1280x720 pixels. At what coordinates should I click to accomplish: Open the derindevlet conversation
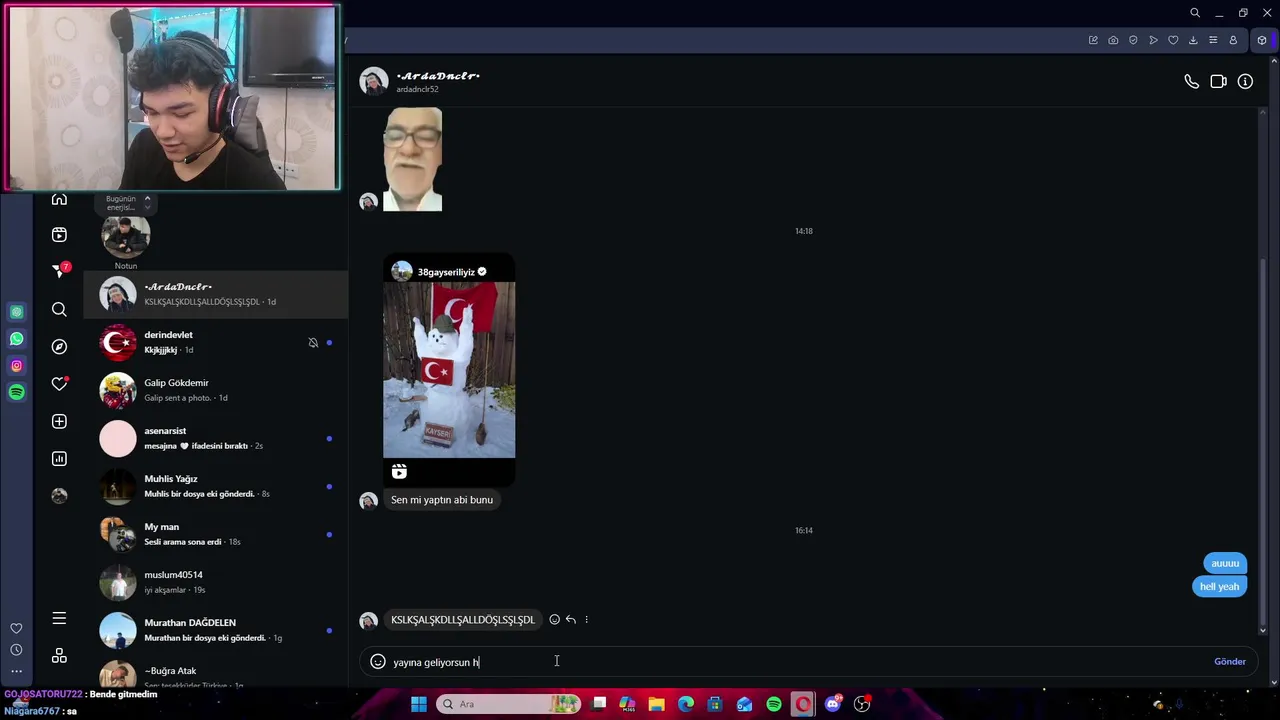[x=216, y=342]
